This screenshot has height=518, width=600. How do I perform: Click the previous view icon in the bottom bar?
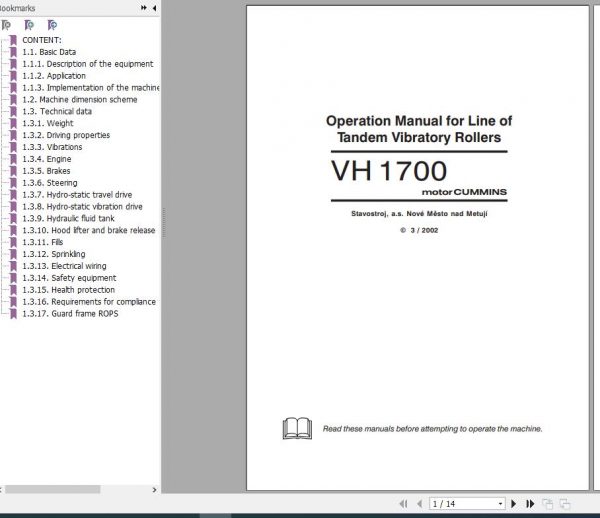[548, 504]
